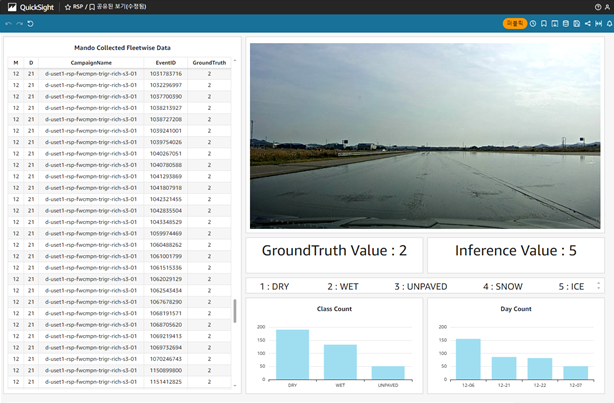Open the help question mark icon
This screenshot has height=403, width=614.
596,6
